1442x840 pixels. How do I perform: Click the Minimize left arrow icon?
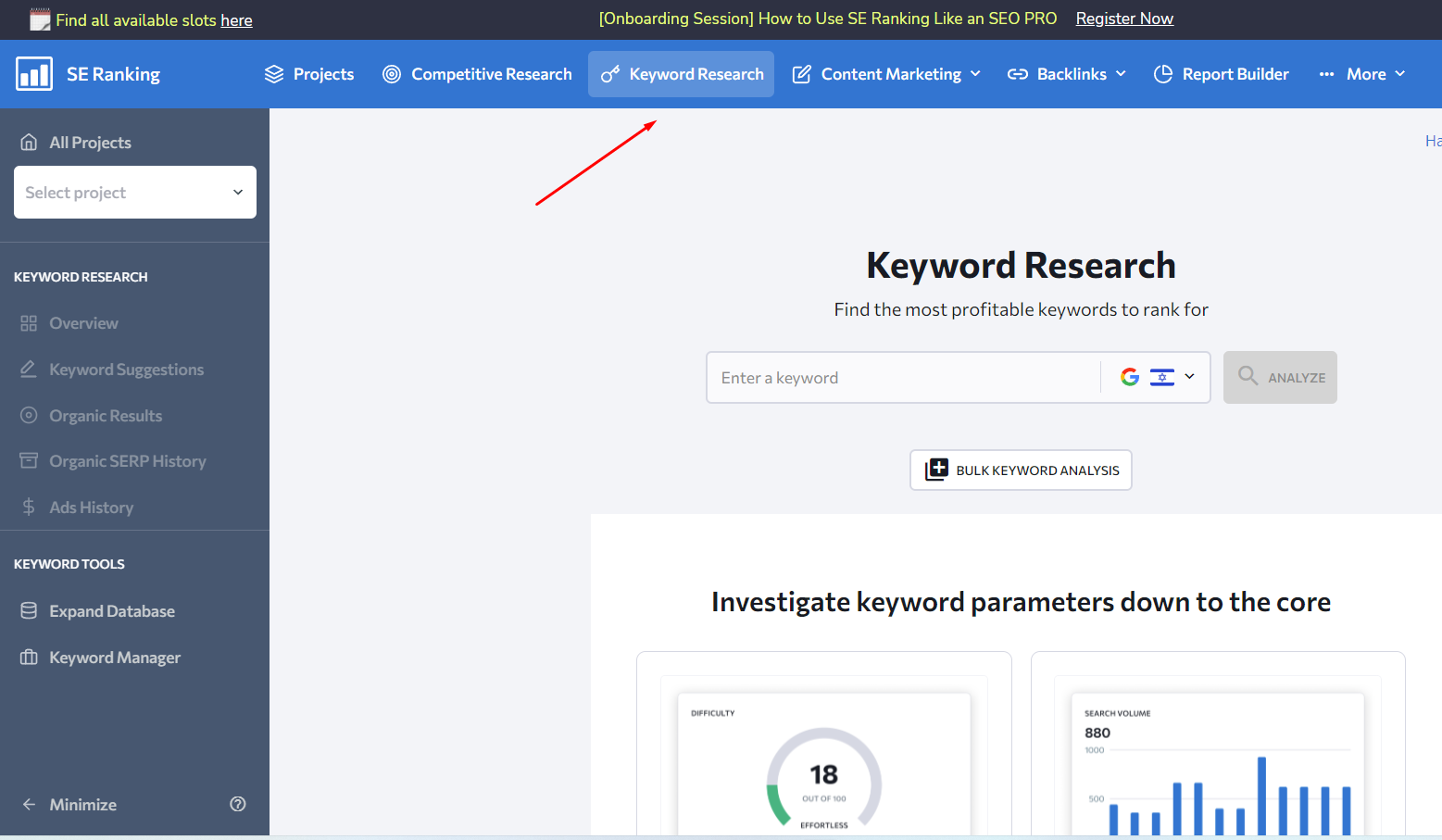(29, 804)
